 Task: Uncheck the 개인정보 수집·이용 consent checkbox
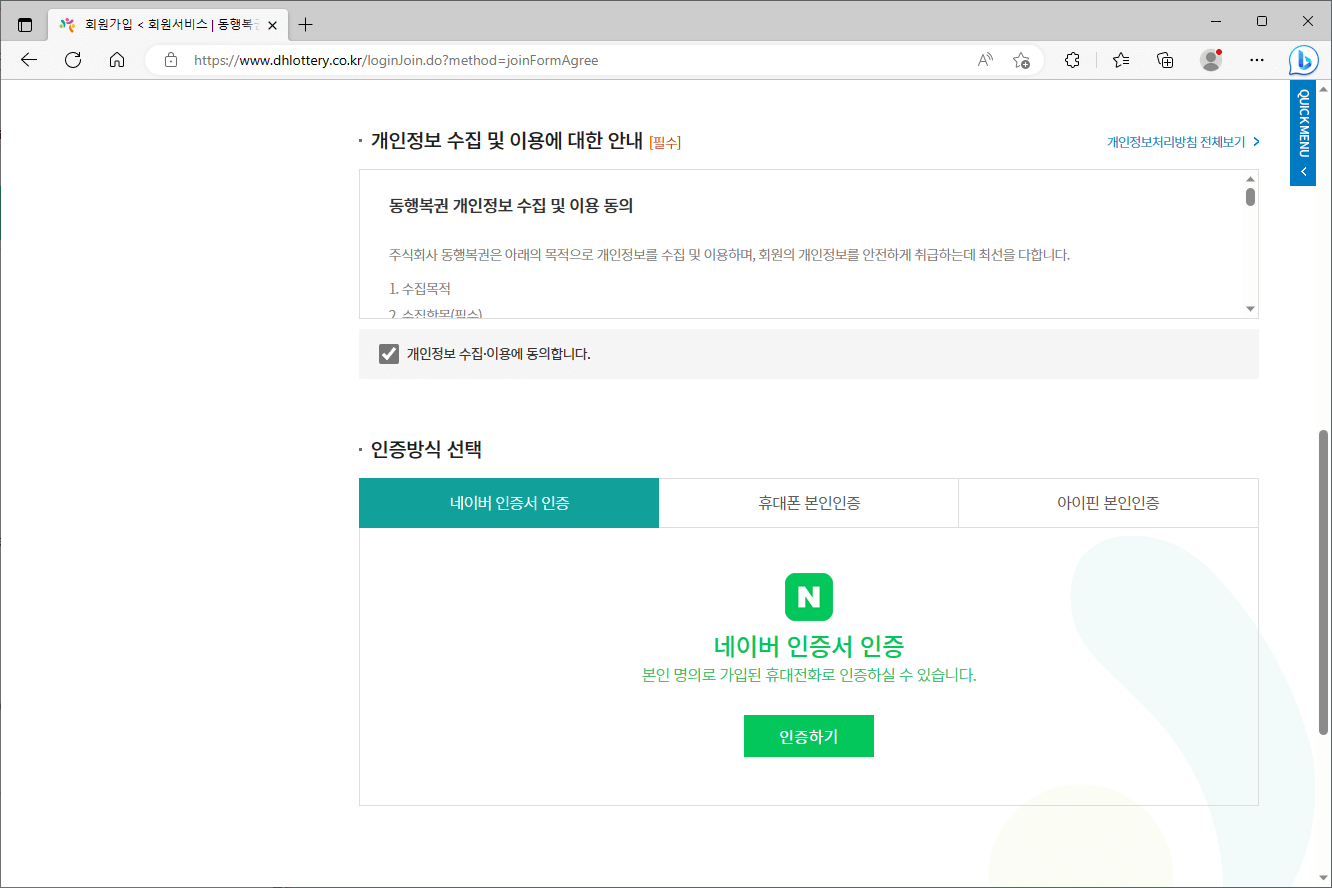pyautogui.click(x=389, y=353)
